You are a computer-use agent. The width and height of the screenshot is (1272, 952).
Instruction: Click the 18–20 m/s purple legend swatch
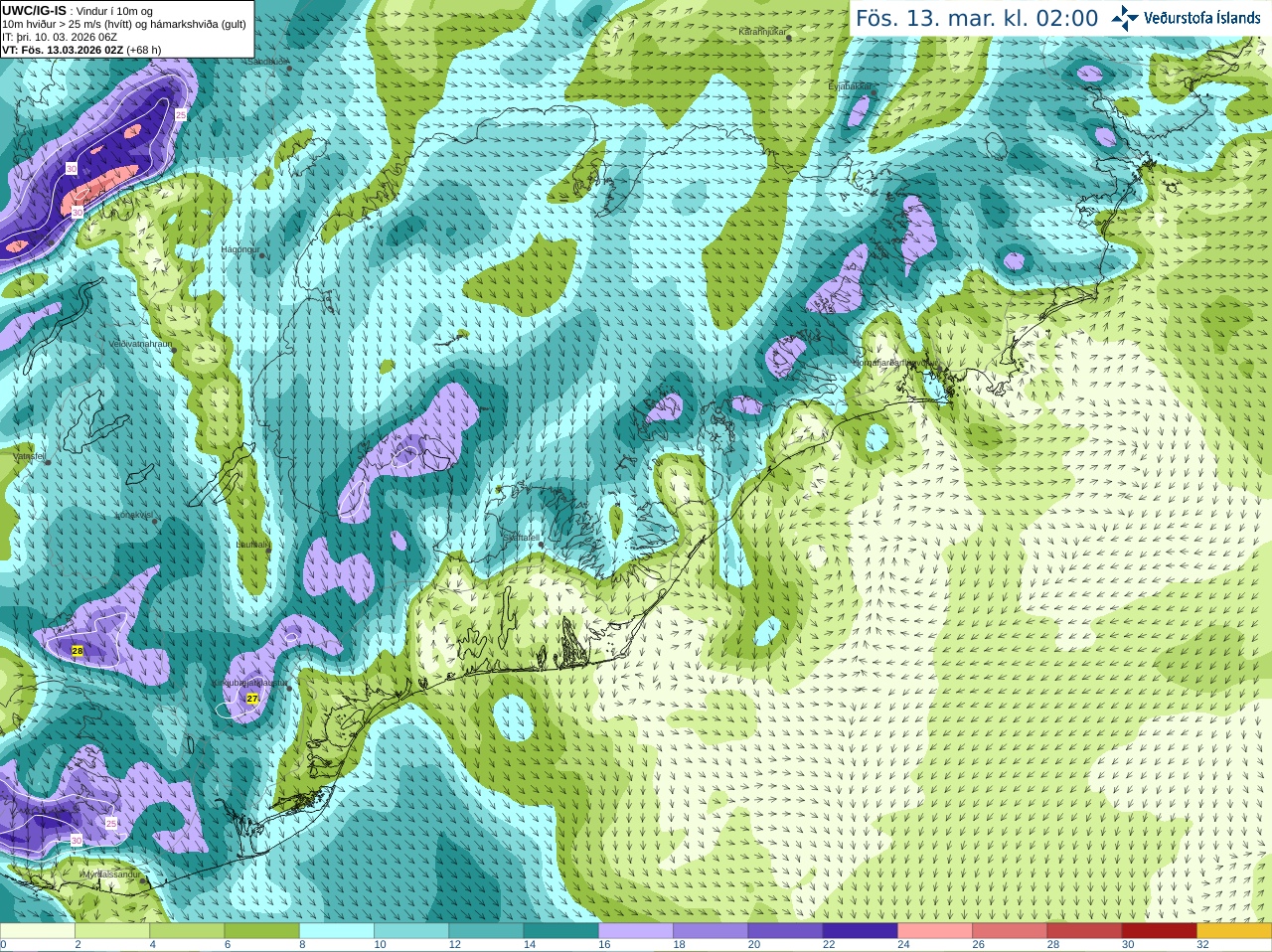(711, 931)
